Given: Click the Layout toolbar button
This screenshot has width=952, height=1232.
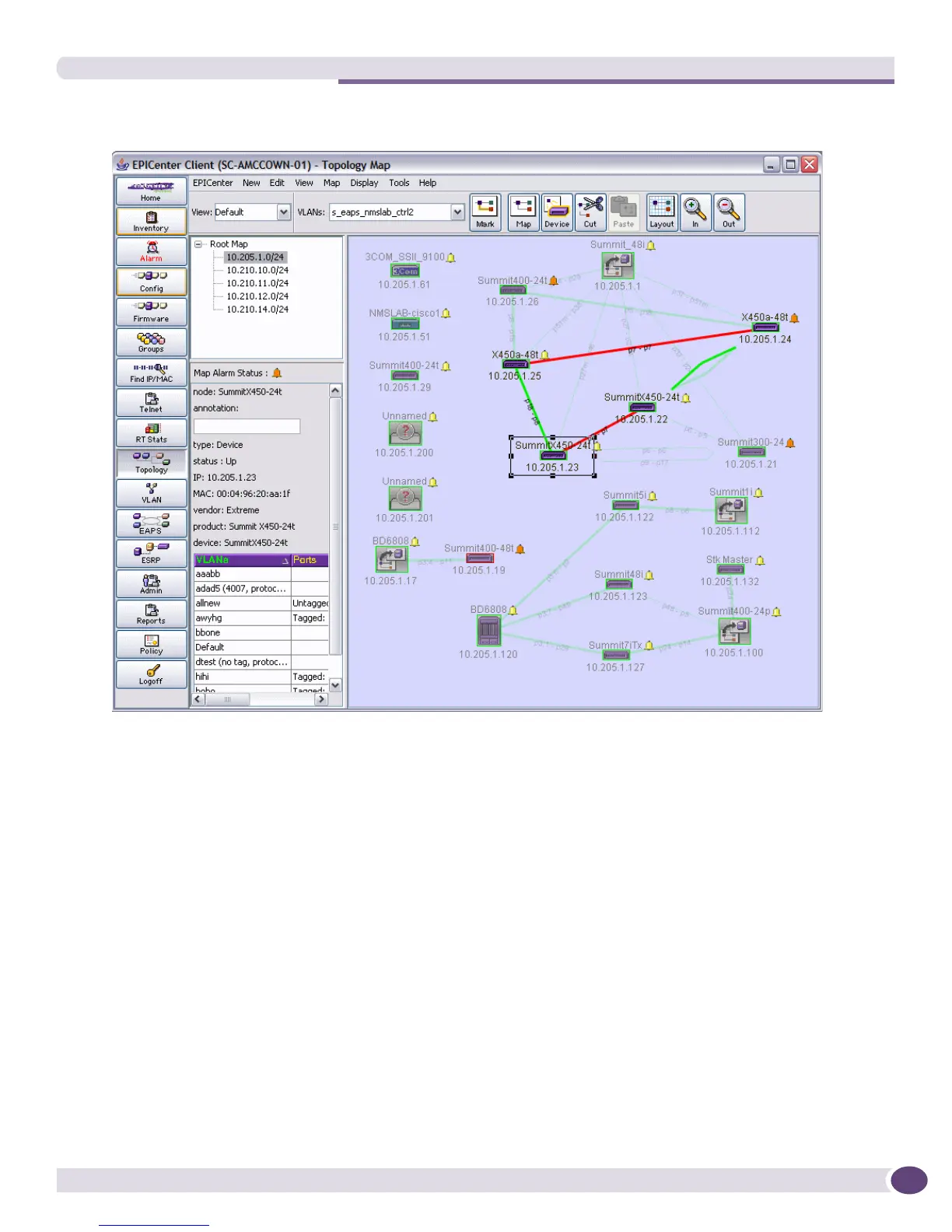Looking at the screenshot, I should tap(662, 212).
